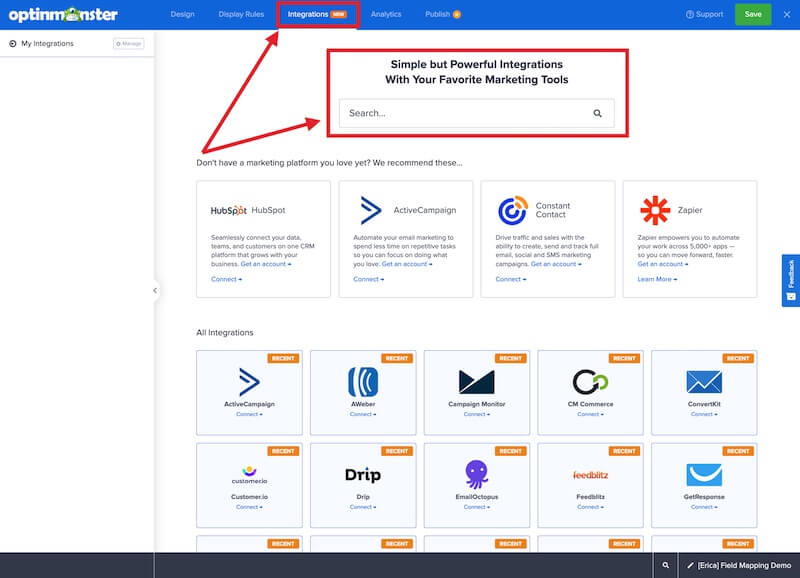Click the Constant Contact logo
Screen dimensions: 800x578
coord(512,210)
